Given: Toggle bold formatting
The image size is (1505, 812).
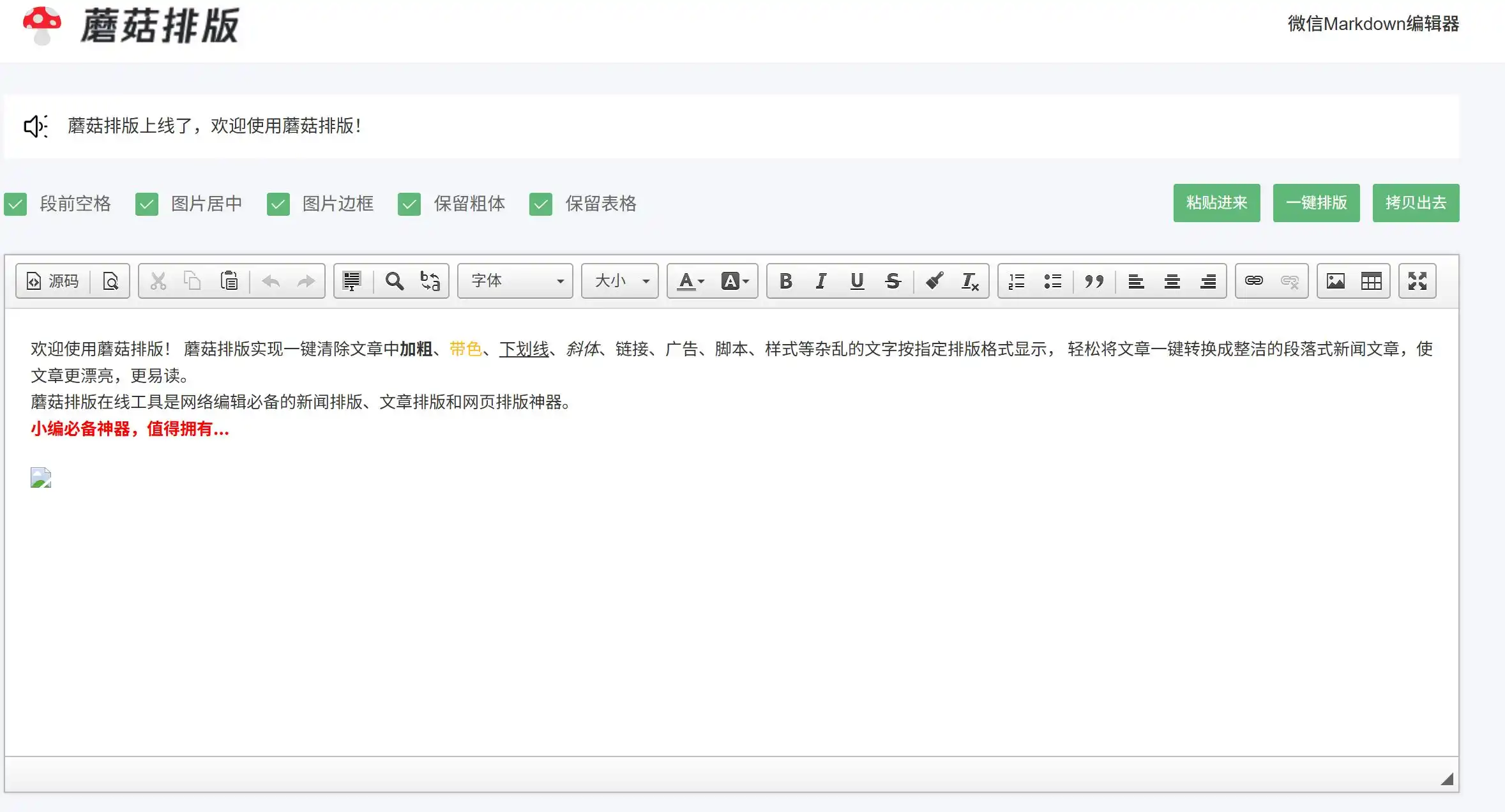Looking at the screenshot, I should point(786,281).
